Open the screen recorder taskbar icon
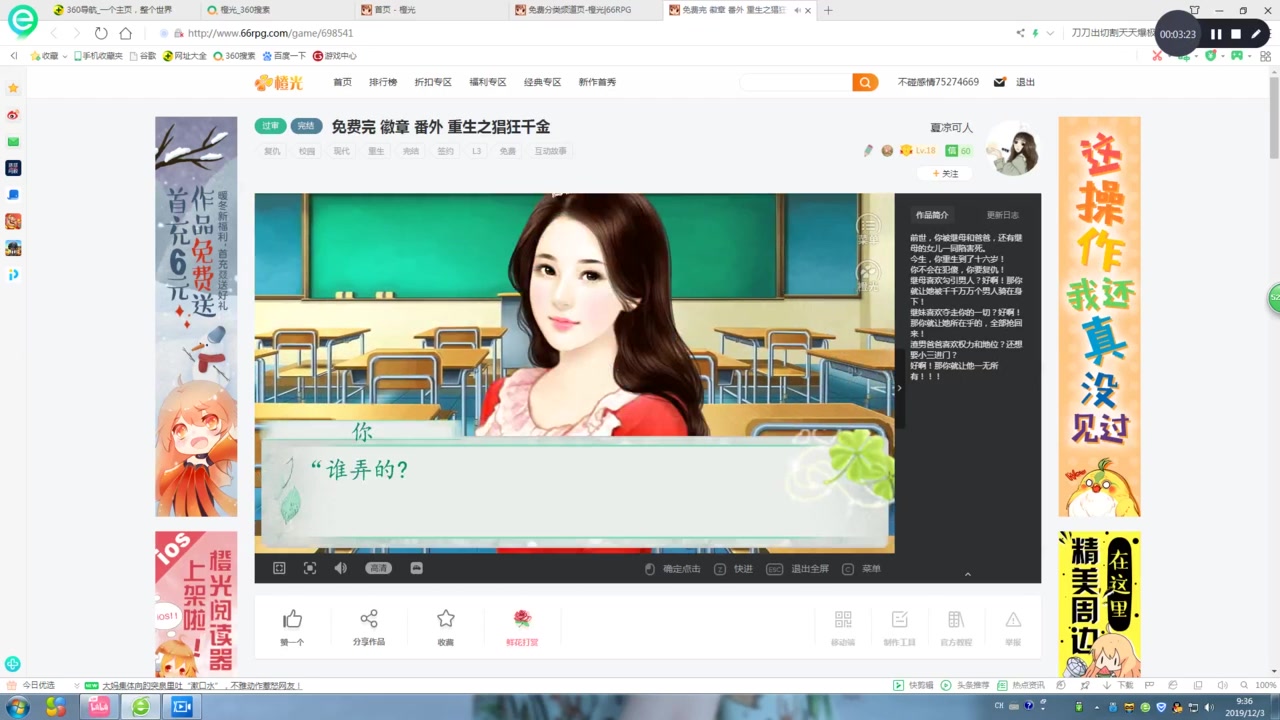 pos(182,707)
